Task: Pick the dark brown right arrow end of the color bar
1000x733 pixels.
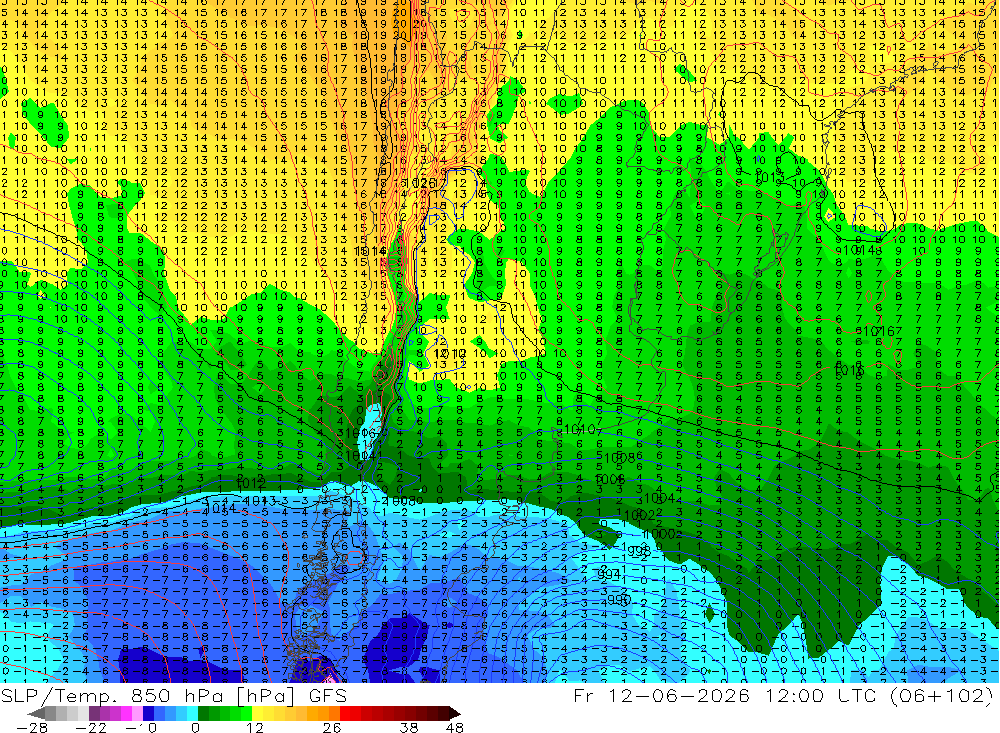Action: [x=455, y=714]
